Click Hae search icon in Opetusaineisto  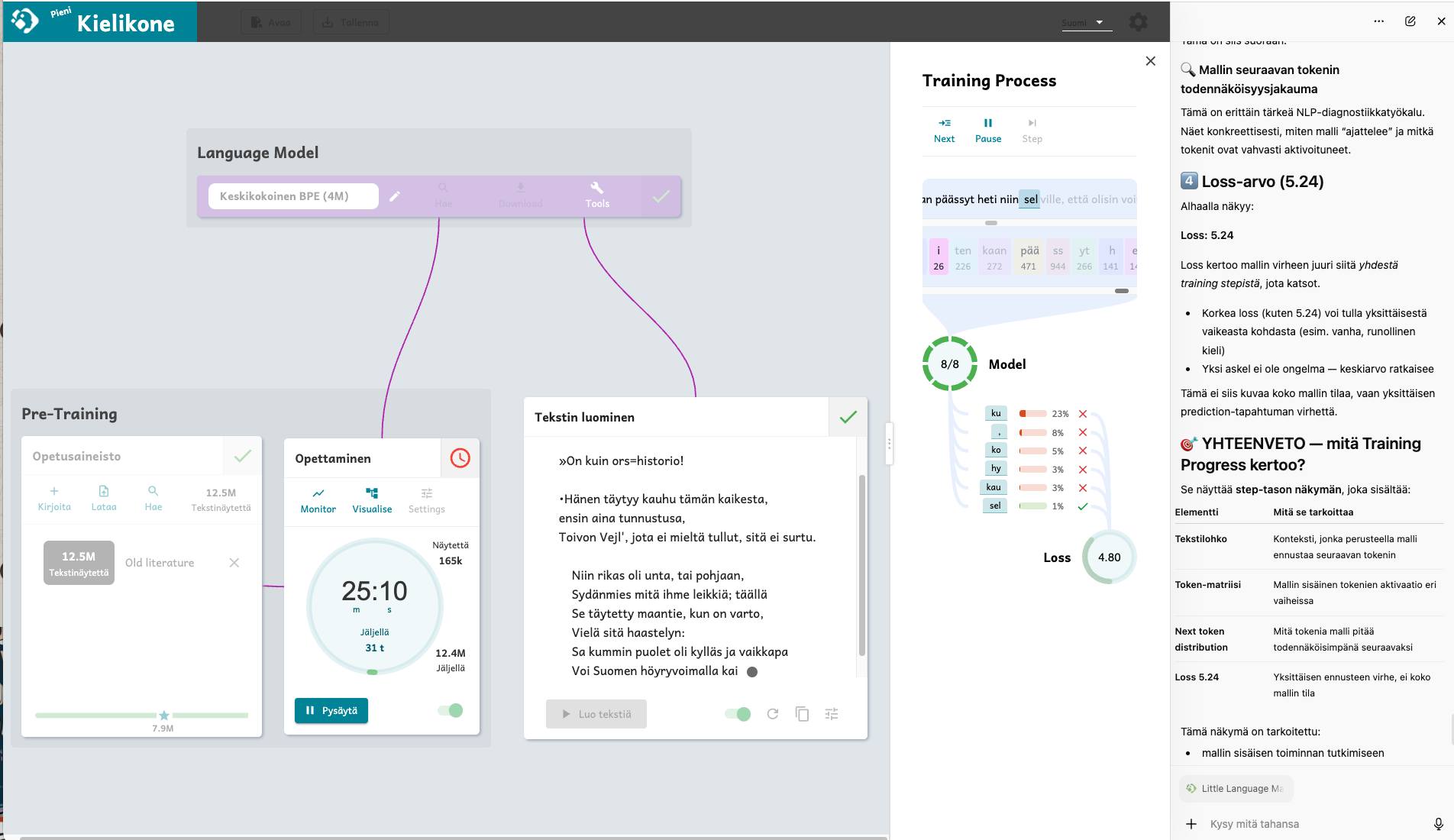coord(153,491)
